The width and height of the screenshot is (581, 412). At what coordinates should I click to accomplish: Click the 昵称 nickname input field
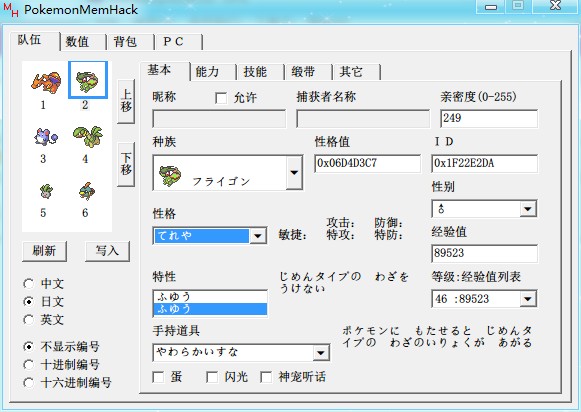(219, 119)
